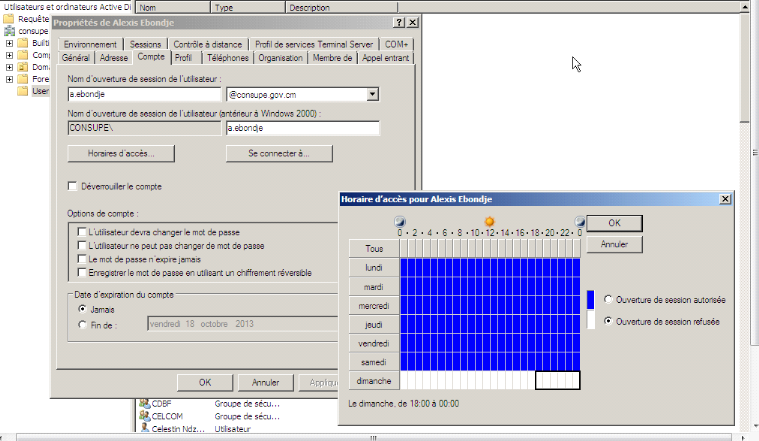Screen dimensions: 759x441
Task: Select the 'dimanche' row header
Action: pos(373,381)
